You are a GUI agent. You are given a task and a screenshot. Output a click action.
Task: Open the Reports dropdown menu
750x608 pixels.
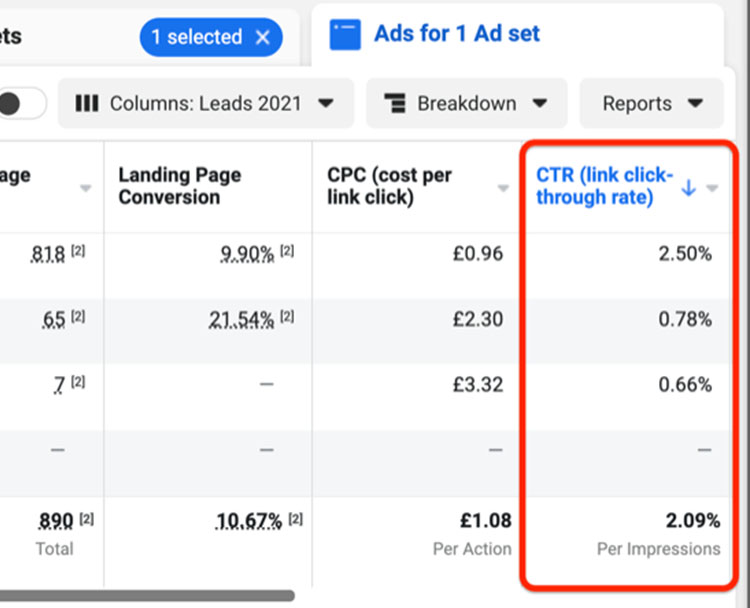pyautogui.click(x=651, y=103)
